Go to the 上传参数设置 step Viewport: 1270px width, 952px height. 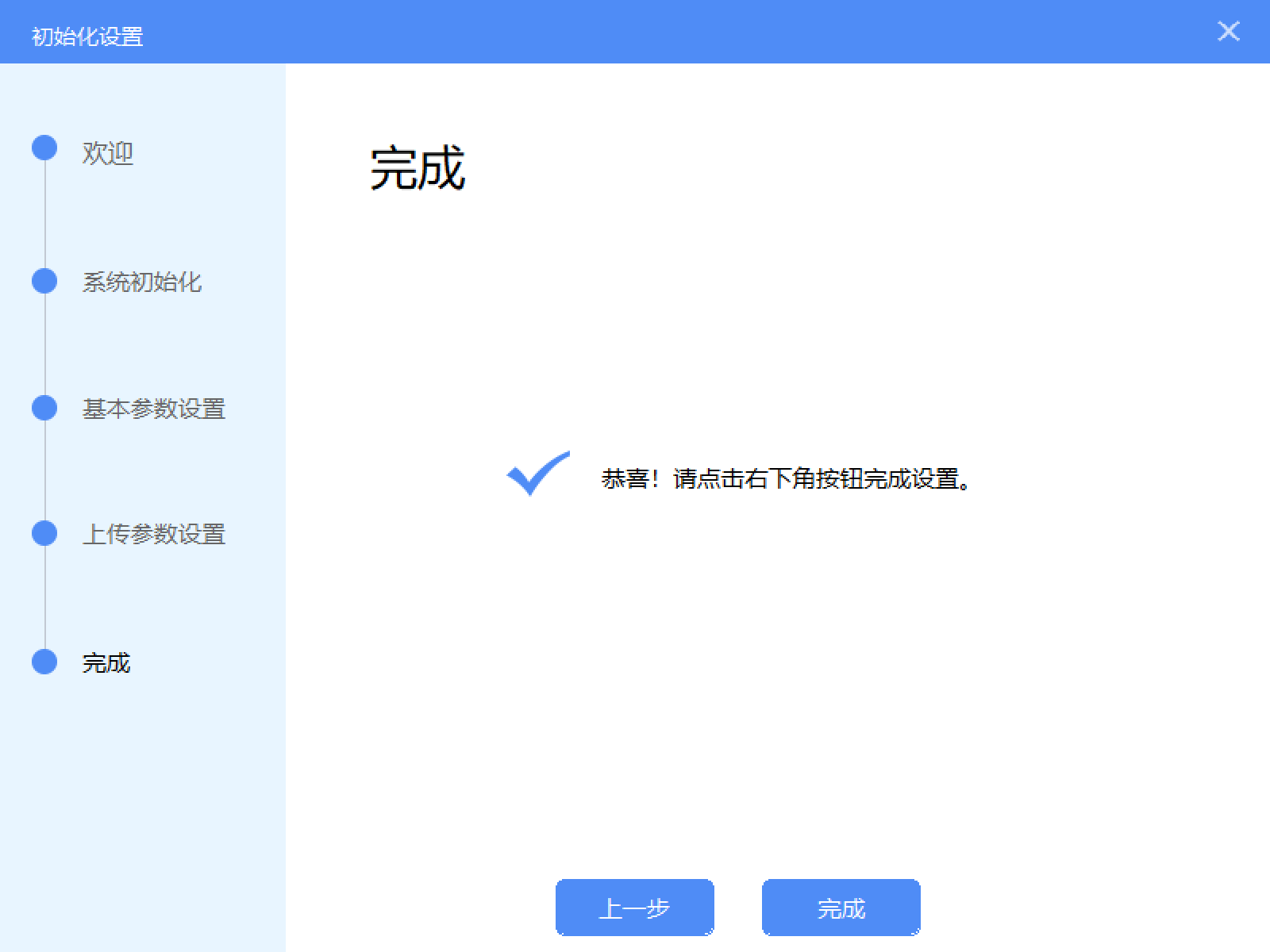(x=152, y=535)
